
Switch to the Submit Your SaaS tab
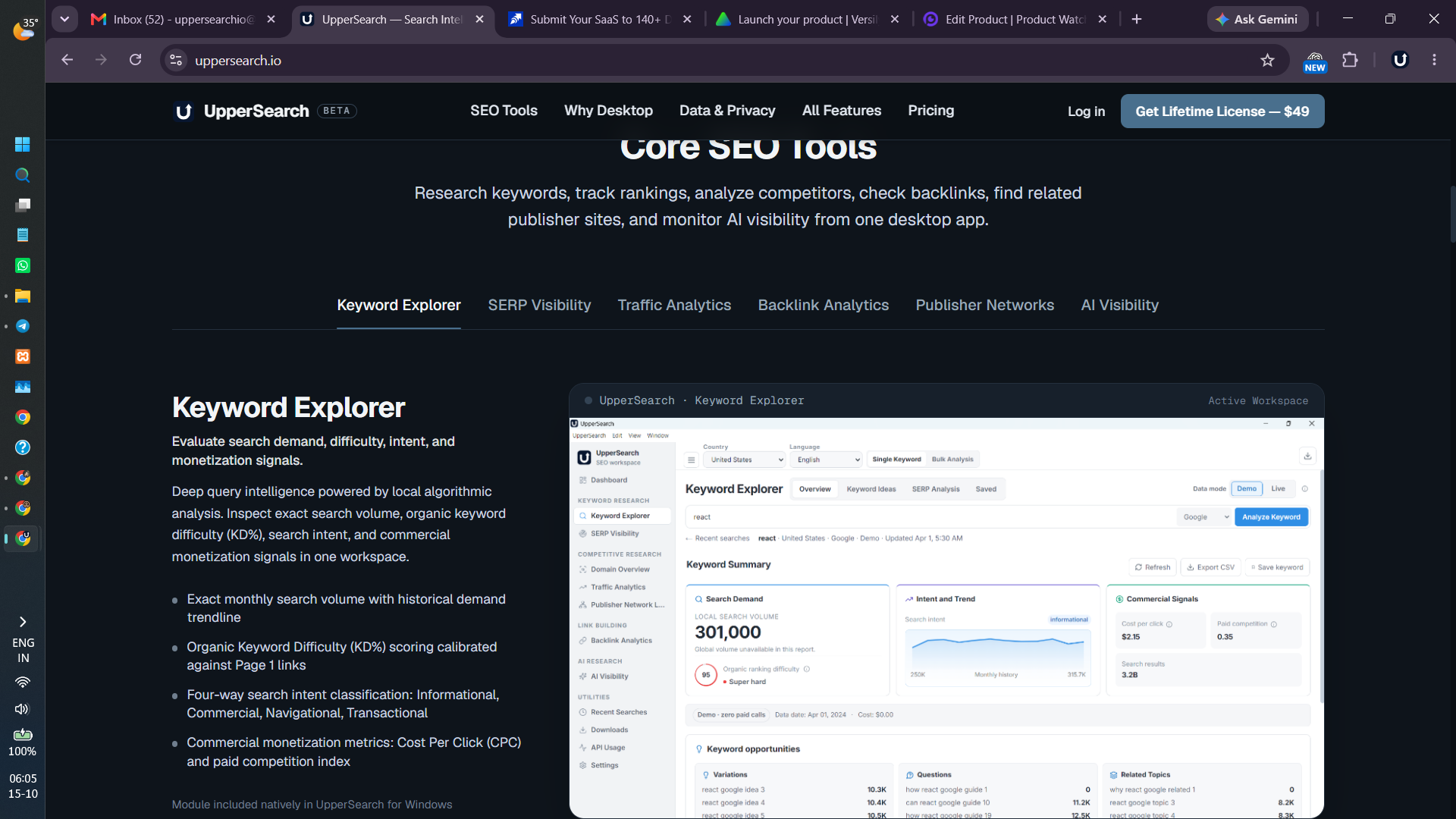(599, 19)
